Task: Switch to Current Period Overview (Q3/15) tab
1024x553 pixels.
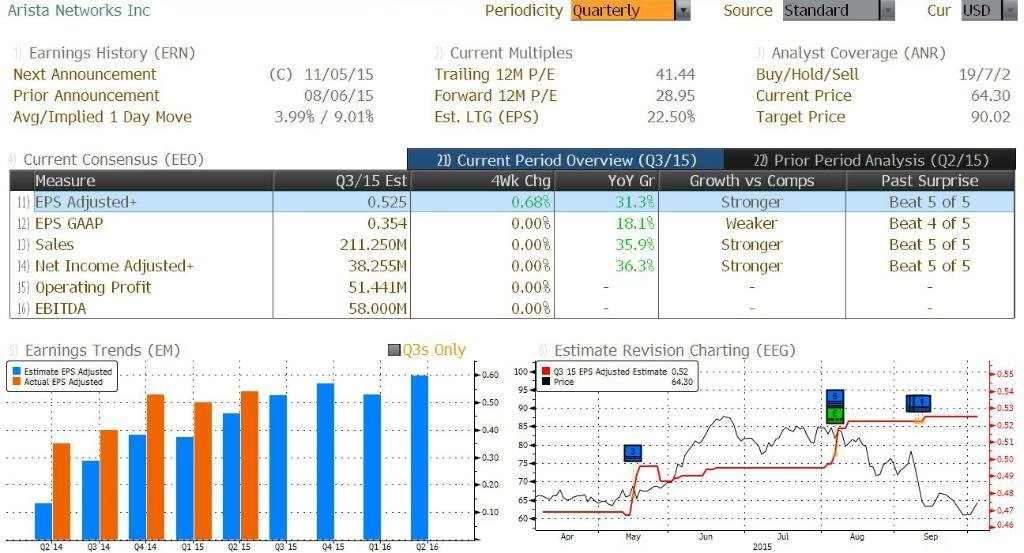Action: [x=566, y=160]
